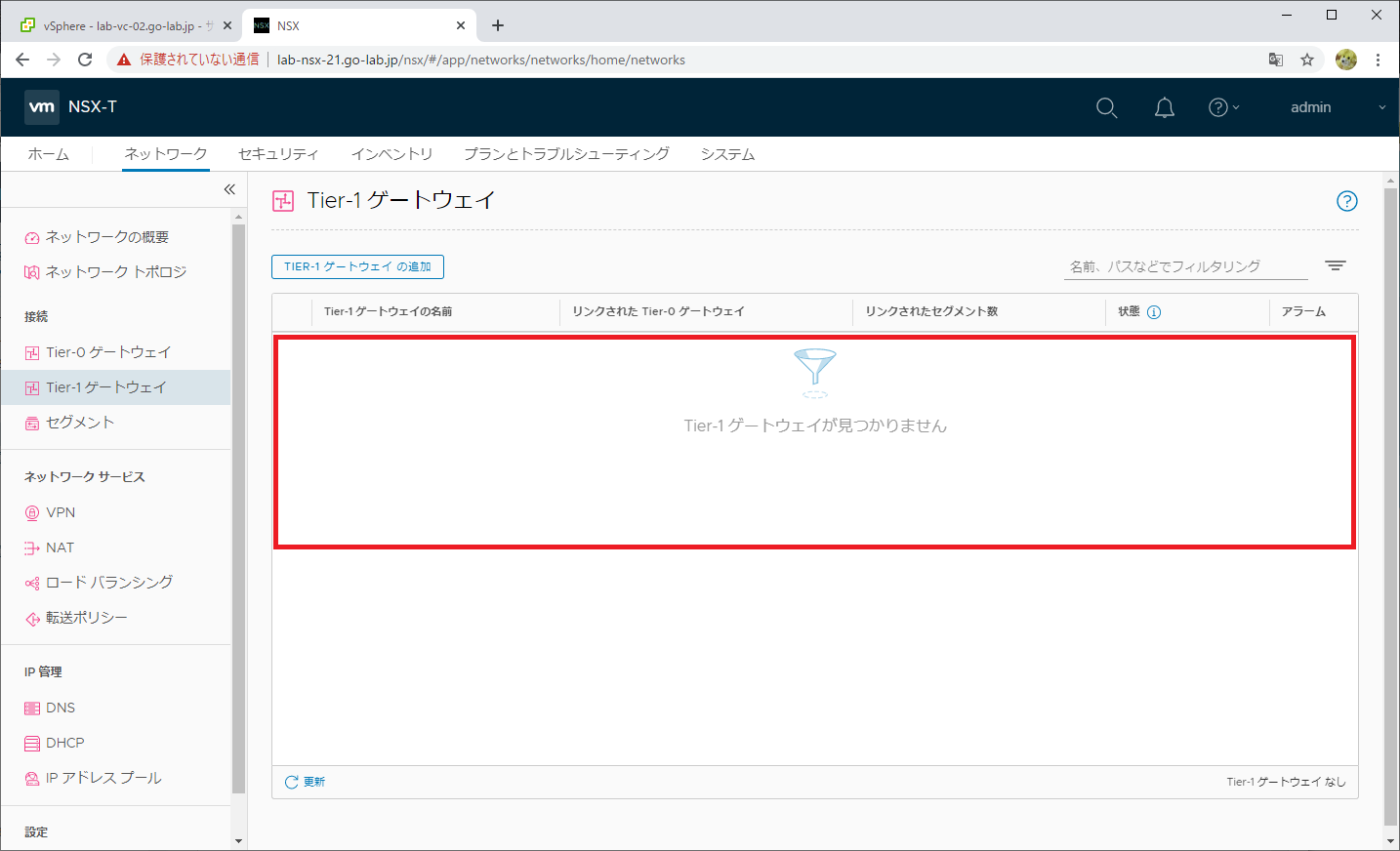Bookmark this page with star icon
The width and height of the screenshot is (1400, 851).
(1307, 60)
